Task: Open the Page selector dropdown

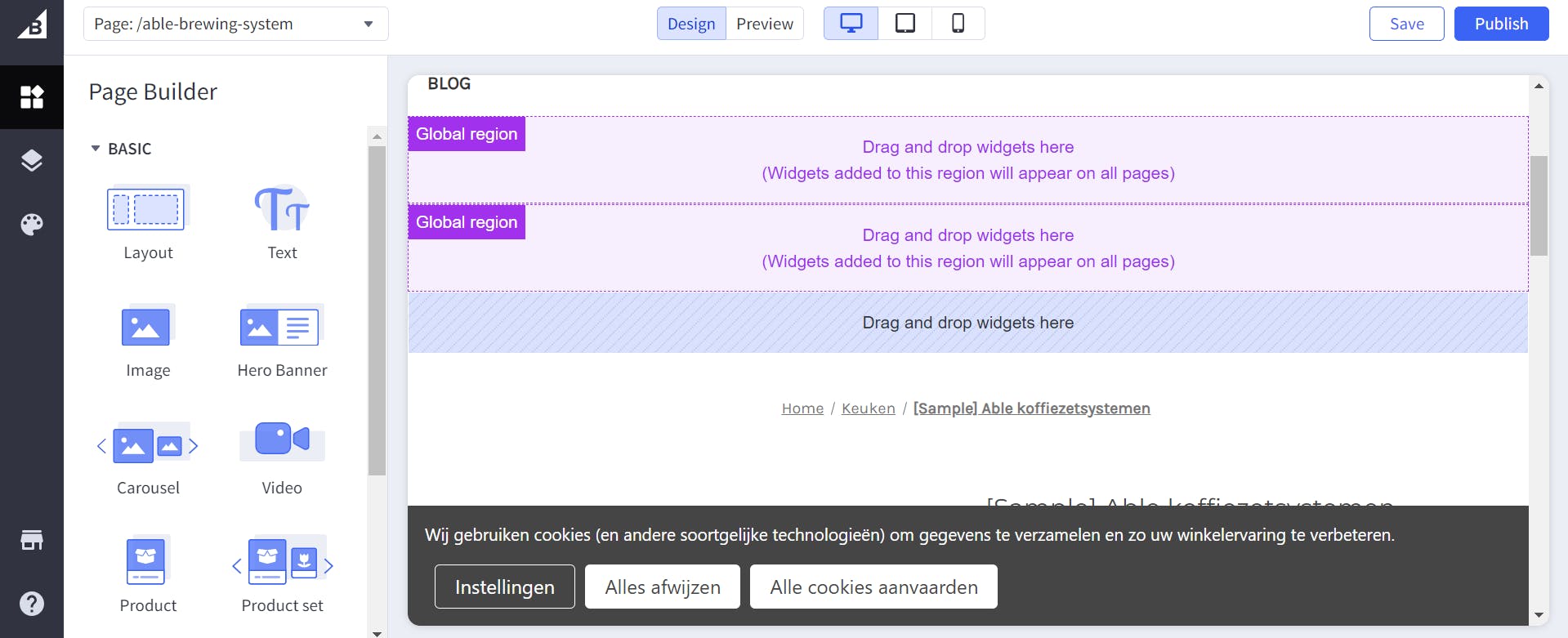Action: click(x=236, y=24)
